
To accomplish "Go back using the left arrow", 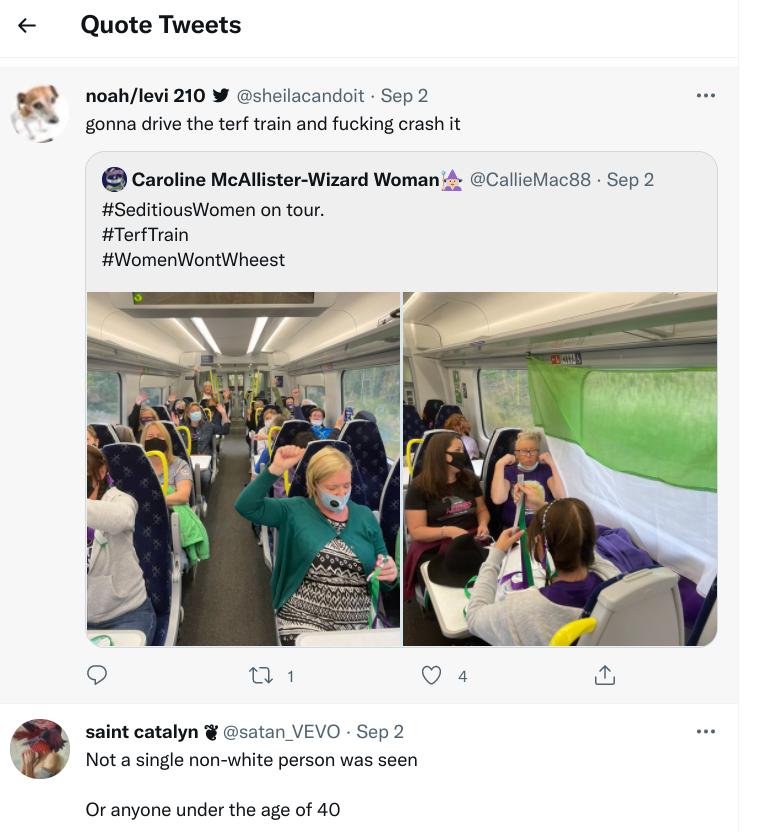I will pos(27,25).
